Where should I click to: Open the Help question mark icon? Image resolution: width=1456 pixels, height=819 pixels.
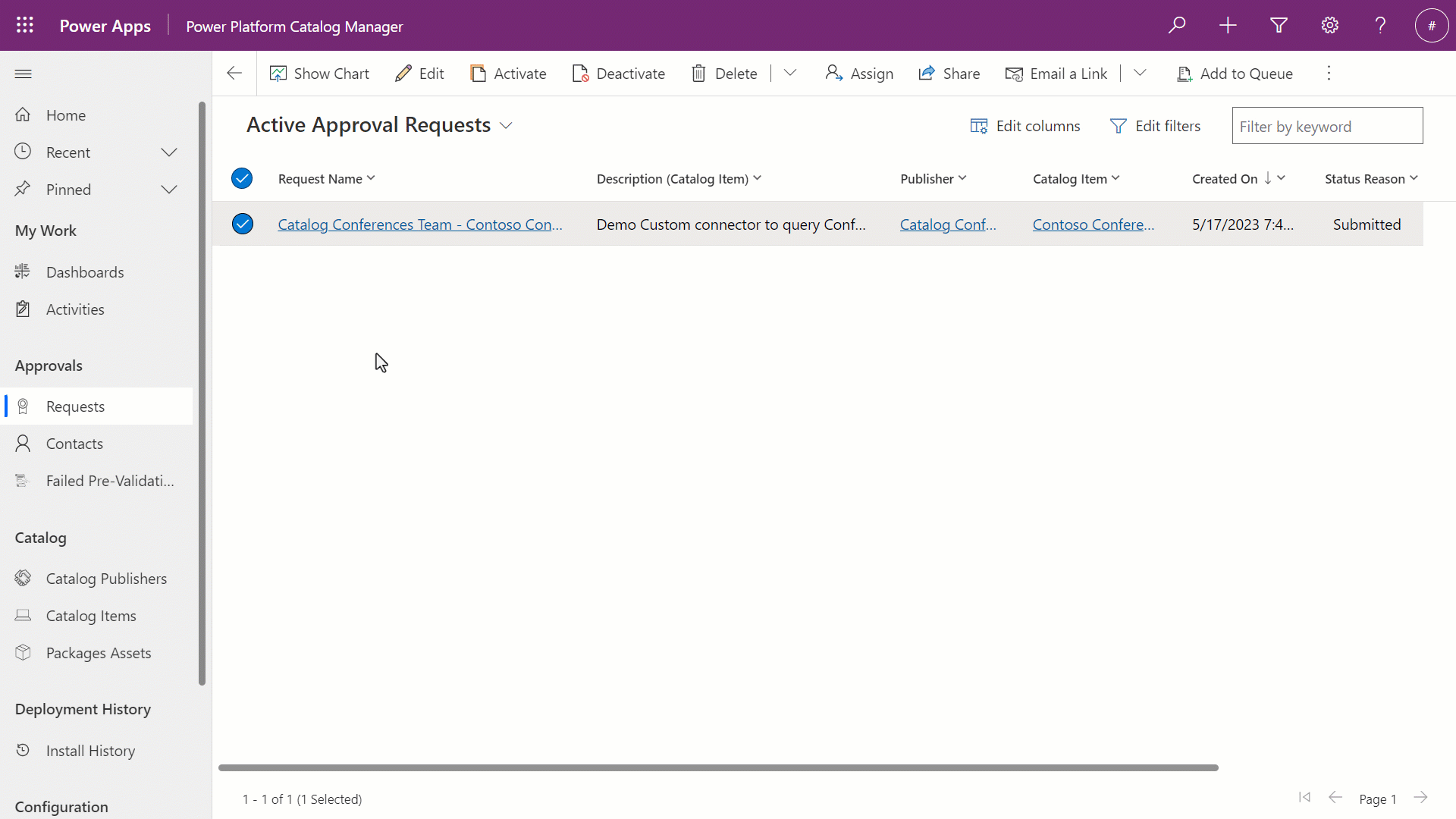[1380, 25]
